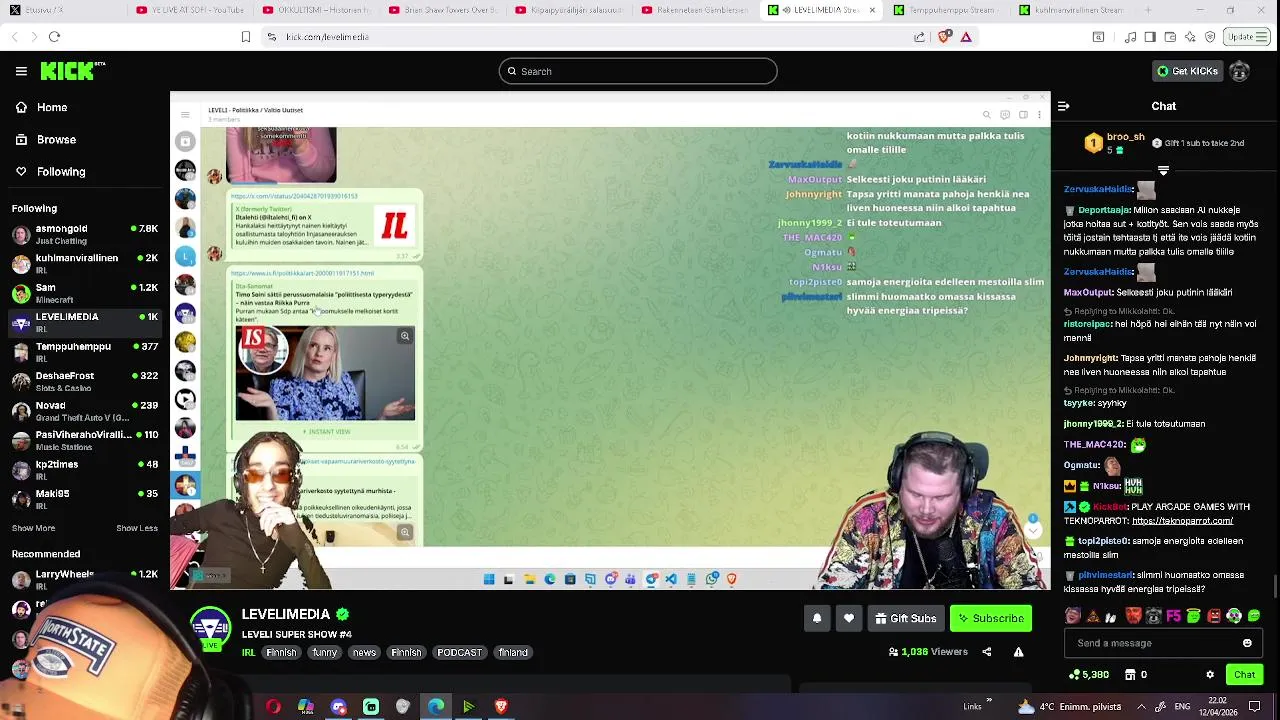The height and width of the screenshot is (720, 1280).
Task: Collapse the chat panel with arrow icon
Action: tap(1063, 106)
